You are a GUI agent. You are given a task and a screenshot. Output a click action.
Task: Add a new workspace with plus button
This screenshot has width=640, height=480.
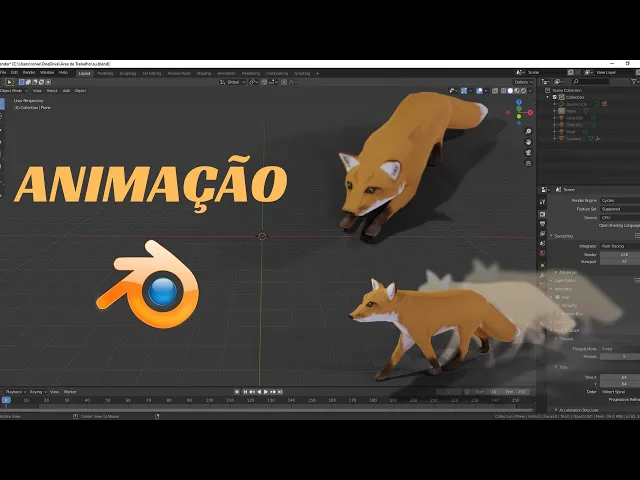coord(318,73)
